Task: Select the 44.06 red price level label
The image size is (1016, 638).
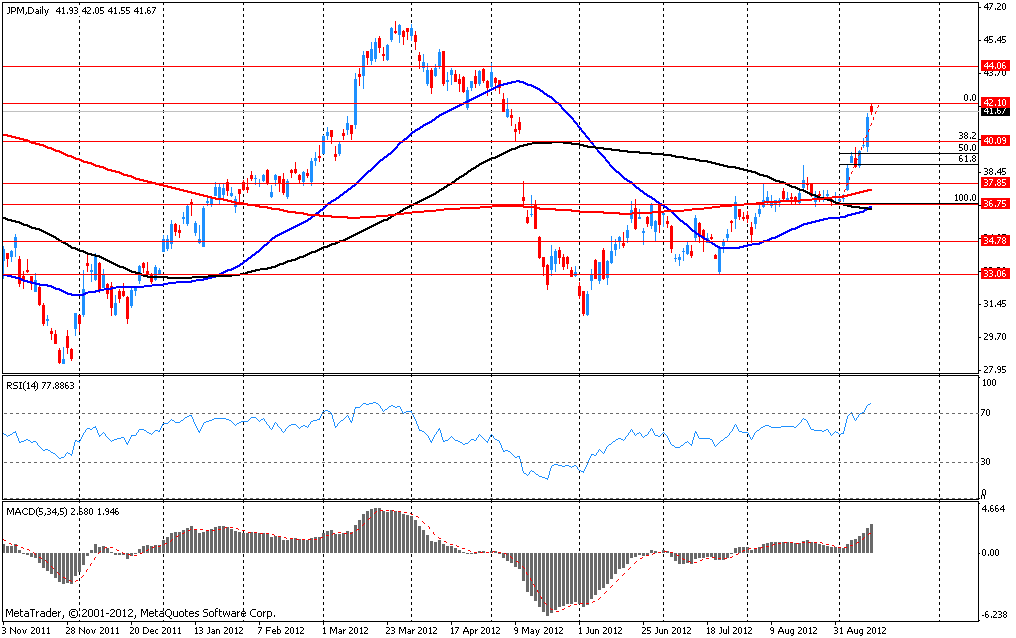Action: coord(993,66)
